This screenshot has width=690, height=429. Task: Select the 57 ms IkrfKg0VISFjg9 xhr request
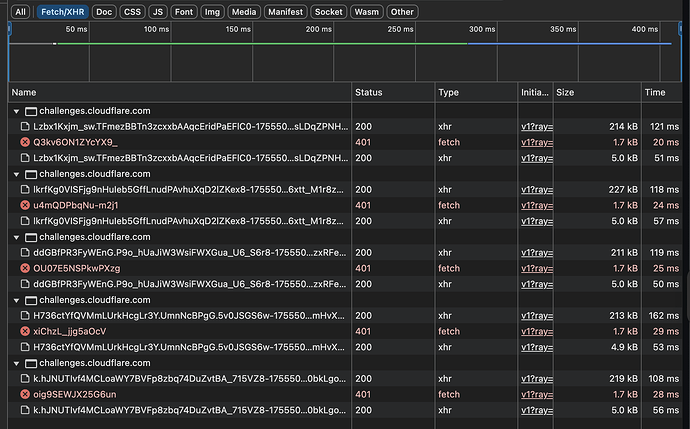(345, 221)
